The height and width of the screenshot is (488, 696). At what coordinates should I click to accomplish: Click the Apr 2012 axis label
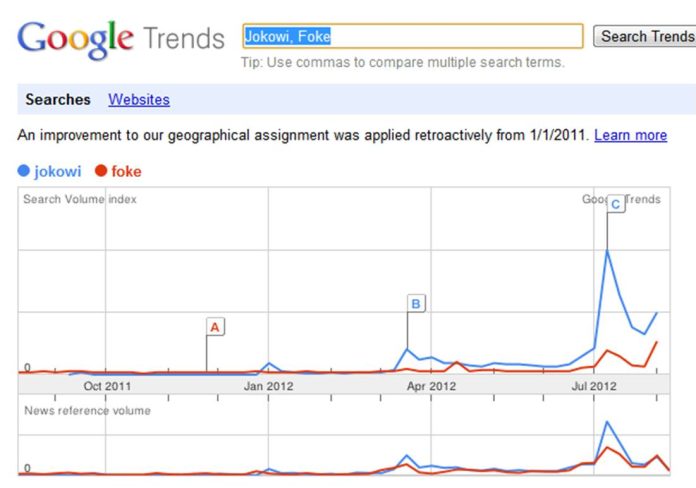[431, 385]
